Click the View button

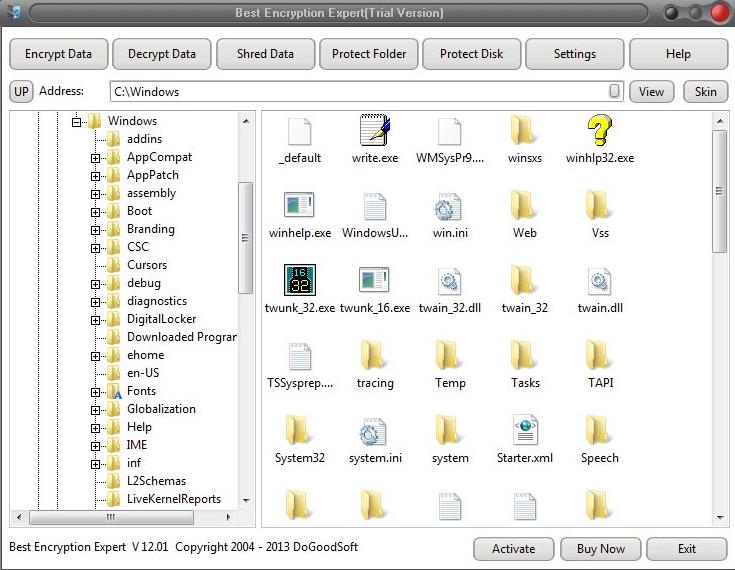click(x=651, y=91)
